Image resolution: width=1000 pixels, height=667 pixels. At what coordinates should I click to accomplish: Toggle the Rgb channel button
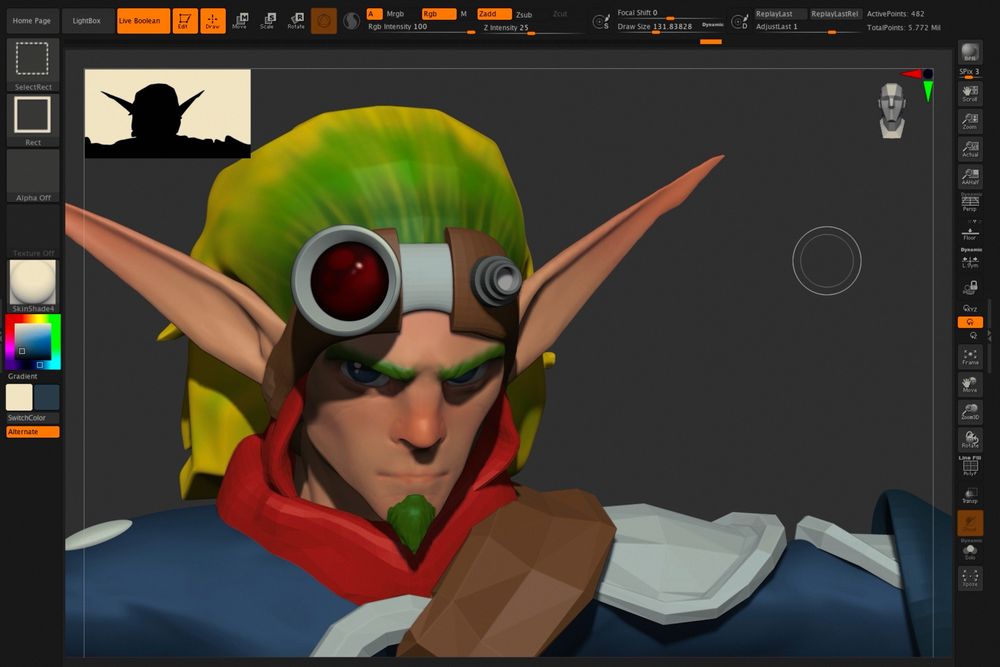[x=439, y=13]
